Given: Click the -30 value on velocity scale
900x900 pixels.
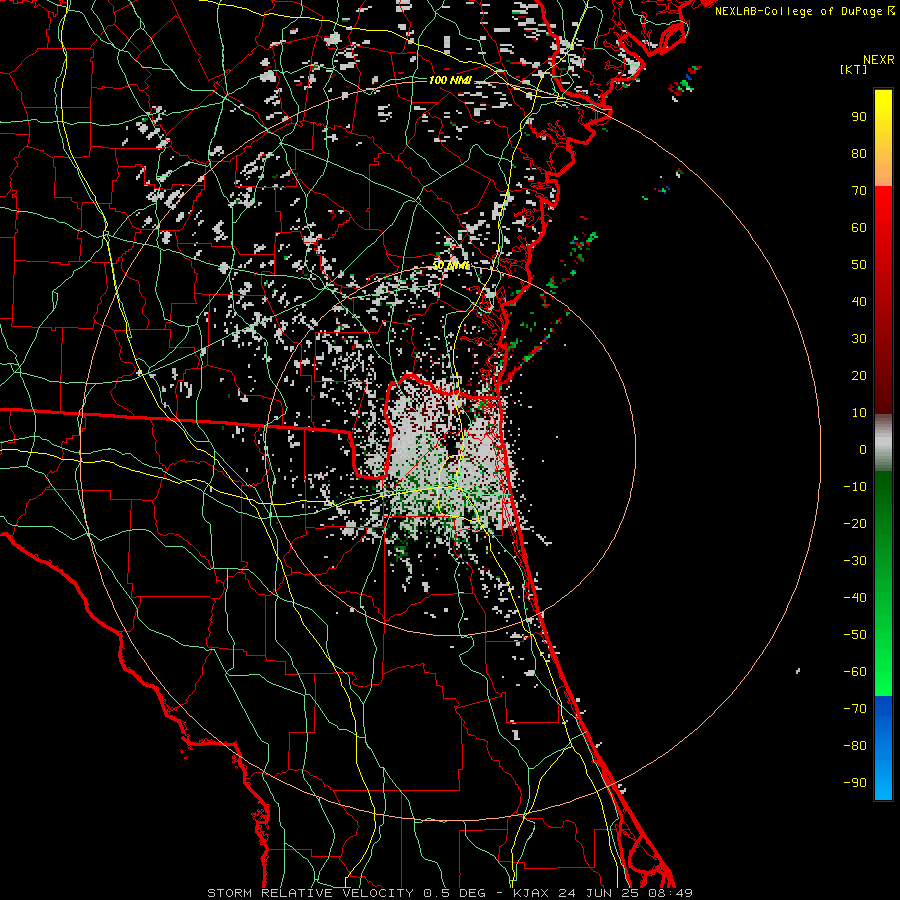Looking at the screenshot, I should point(855,561).
